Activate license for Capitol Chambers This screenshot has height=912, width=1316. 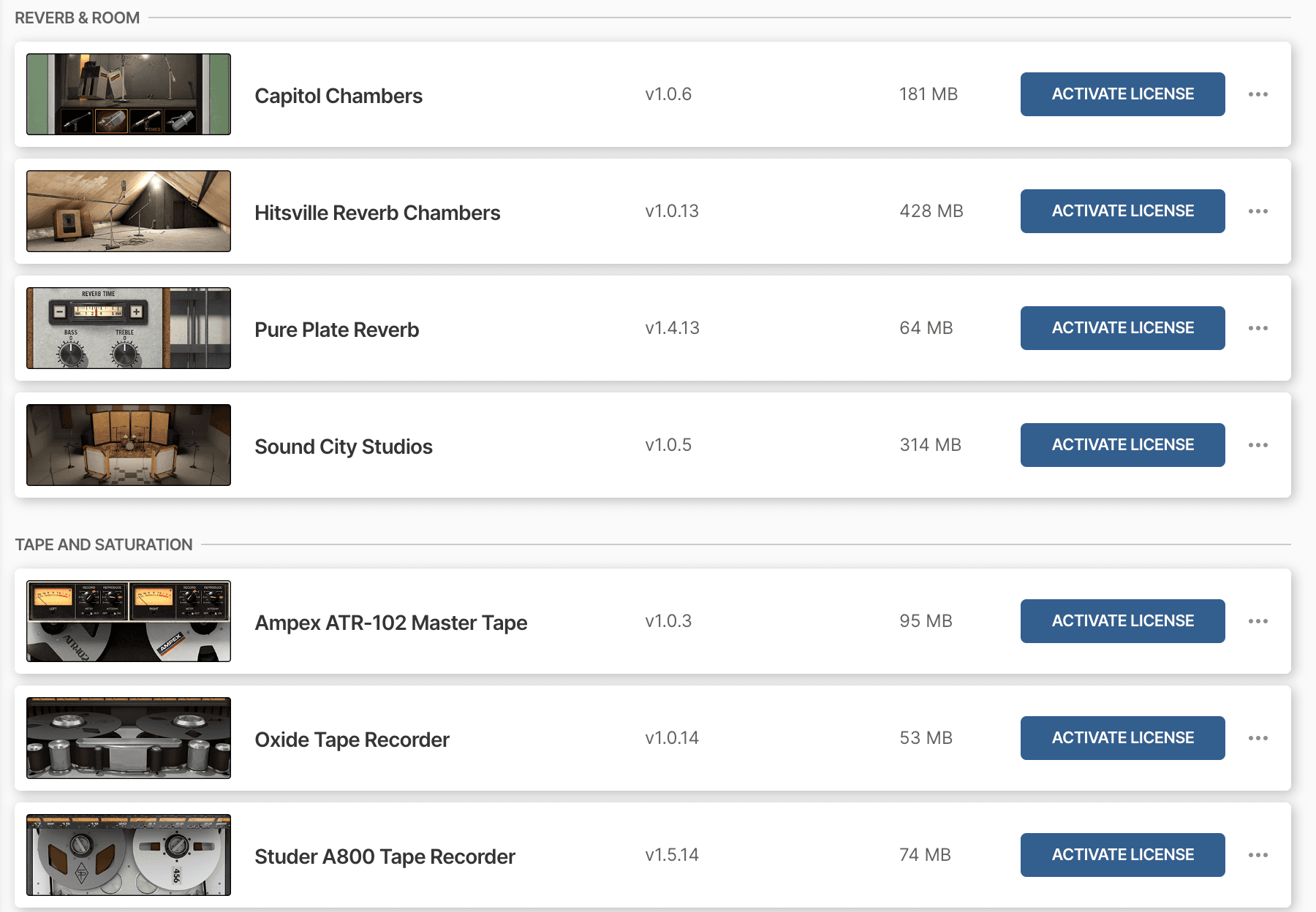[x=1122, y=94]
